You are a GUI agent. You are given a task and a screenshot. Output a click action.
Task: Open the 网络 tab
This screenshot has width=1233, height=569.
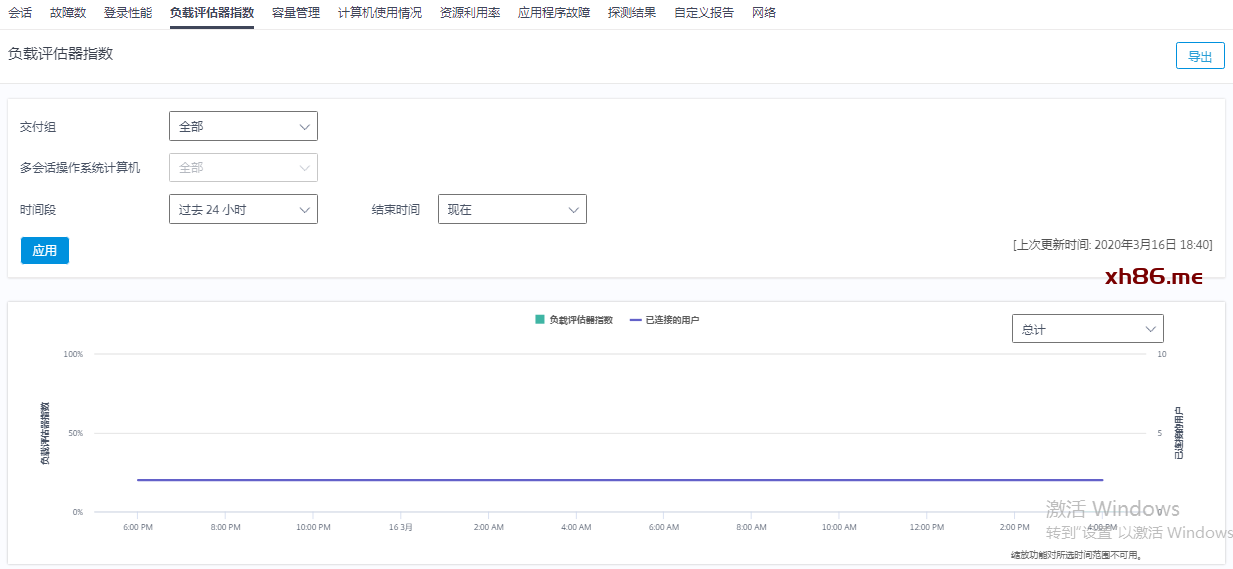pyautogui.click(x=764, y=13)
